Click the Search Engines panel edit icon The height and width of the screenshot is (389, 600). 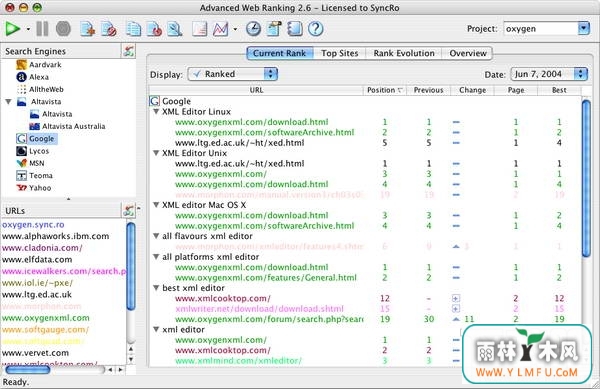129,51
